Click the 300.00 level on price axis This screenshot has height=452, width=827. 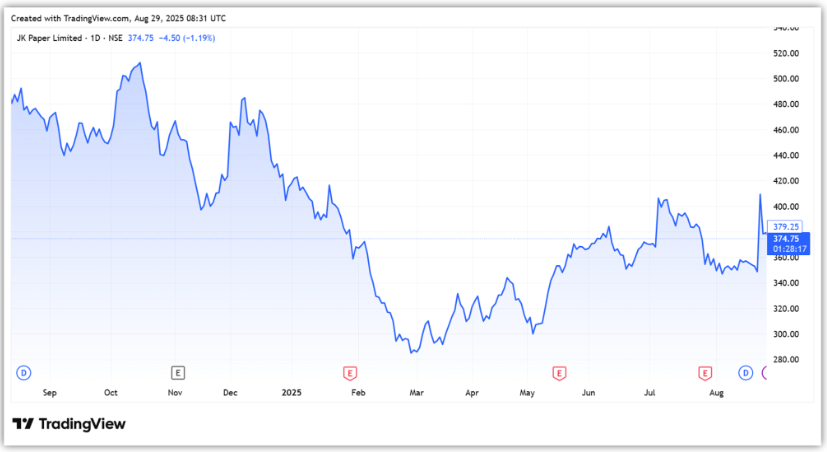coord(786,334)
